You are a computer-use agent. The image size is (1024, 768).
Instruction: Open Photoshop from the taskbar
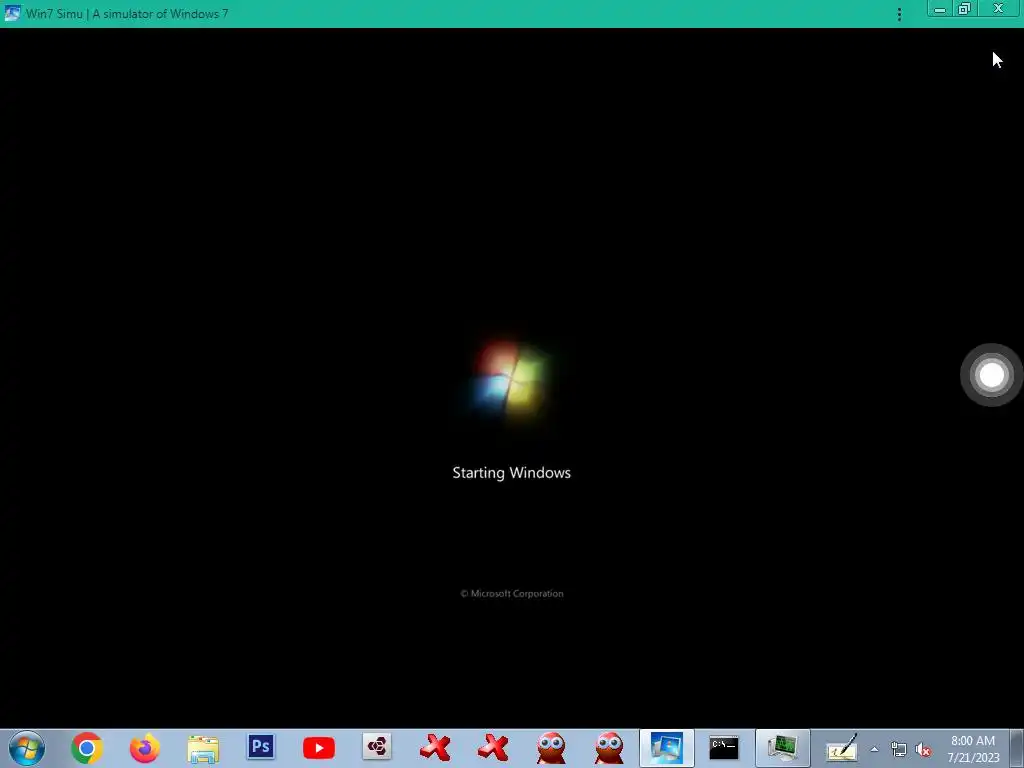click(x=261, y=746)
